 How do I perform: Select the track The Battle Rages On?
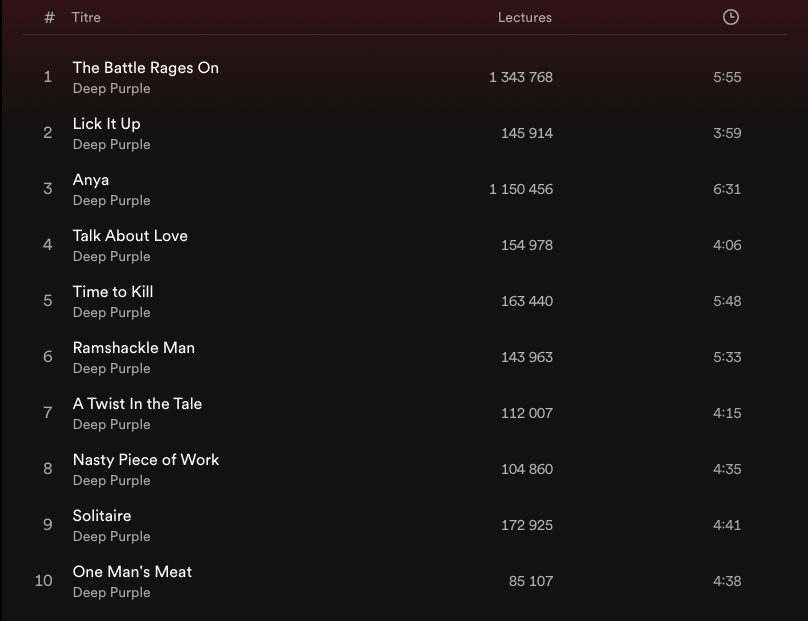coord(145,68)
